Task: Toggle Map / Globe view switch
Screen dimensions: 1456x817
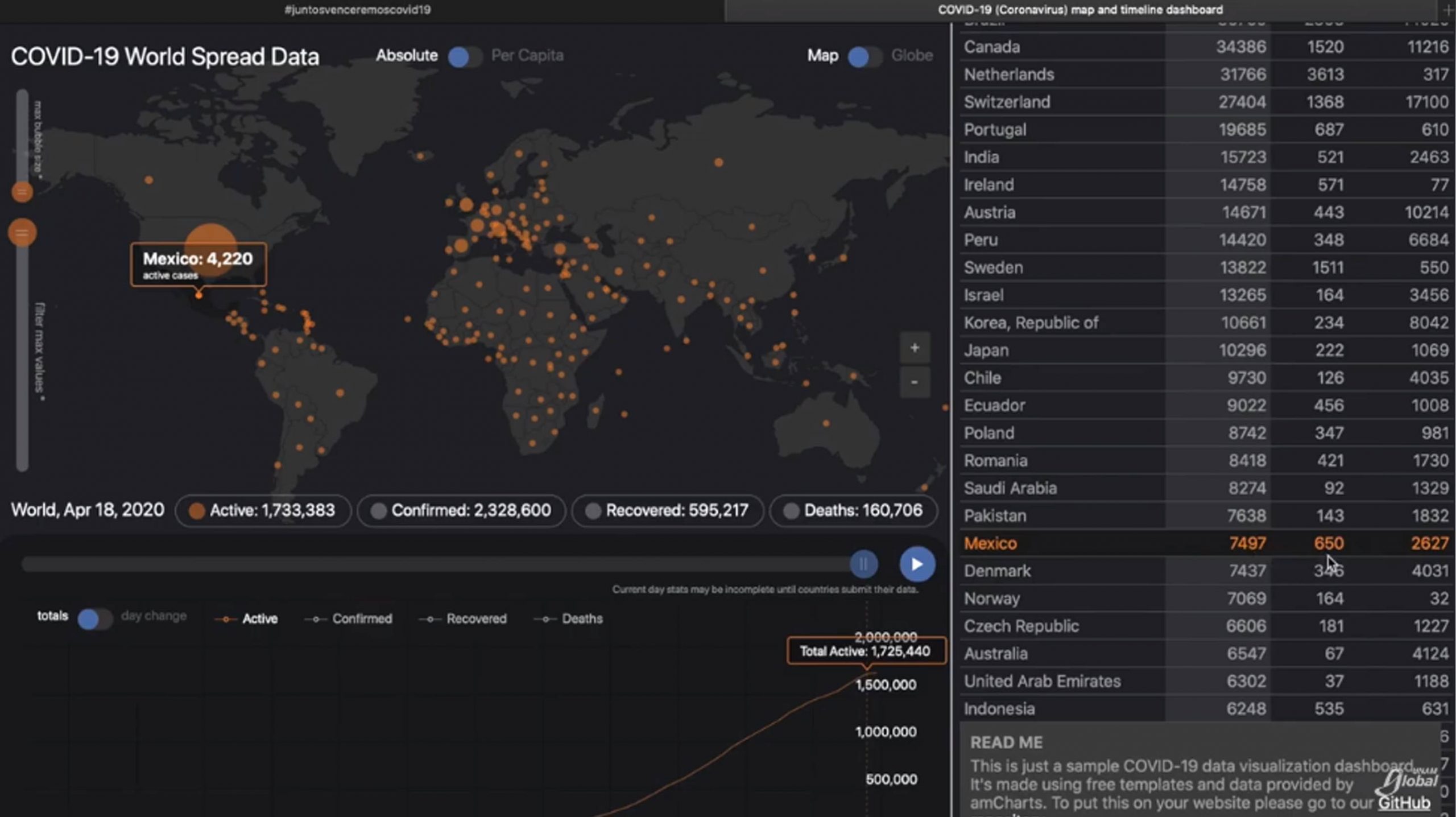Action: pyautogui.click(x=864, y=56)
